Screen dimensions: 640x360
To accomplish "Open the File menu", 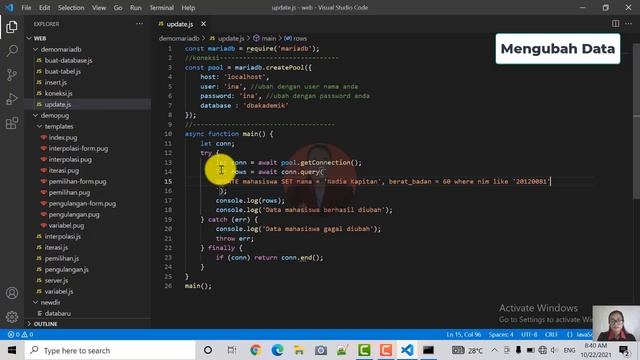I will [26, 8].
